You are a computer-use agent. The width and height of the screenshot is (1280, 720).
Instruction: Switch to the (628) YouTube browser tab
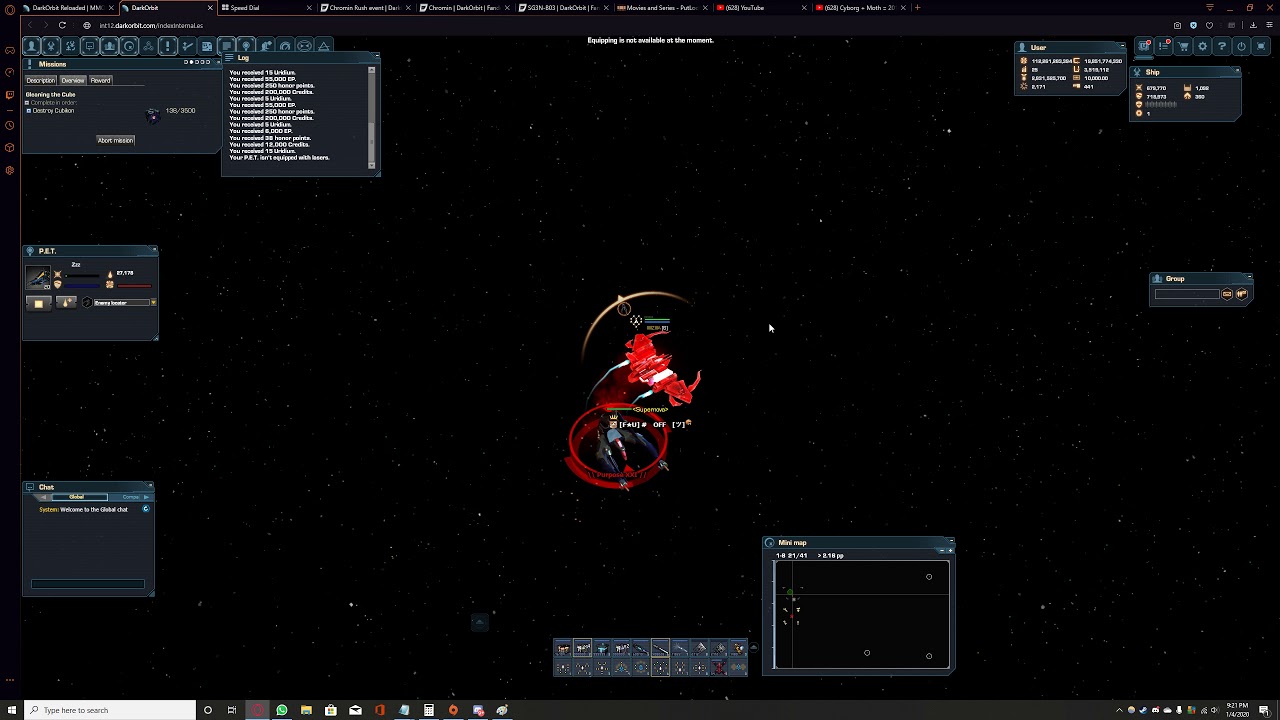pyautogui.click(x=762, y=7)
